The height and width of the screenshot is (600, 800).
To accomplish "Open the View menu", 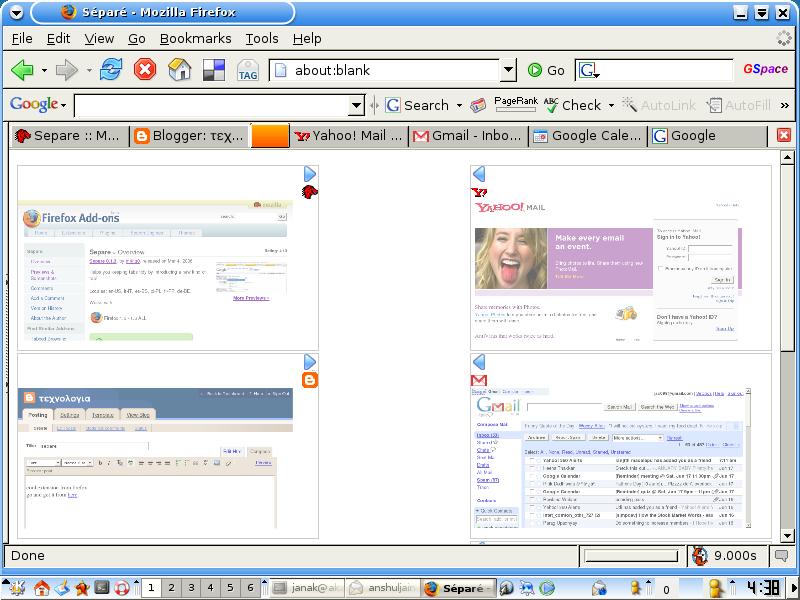I will pyautogui.click(x=99, y=39).
